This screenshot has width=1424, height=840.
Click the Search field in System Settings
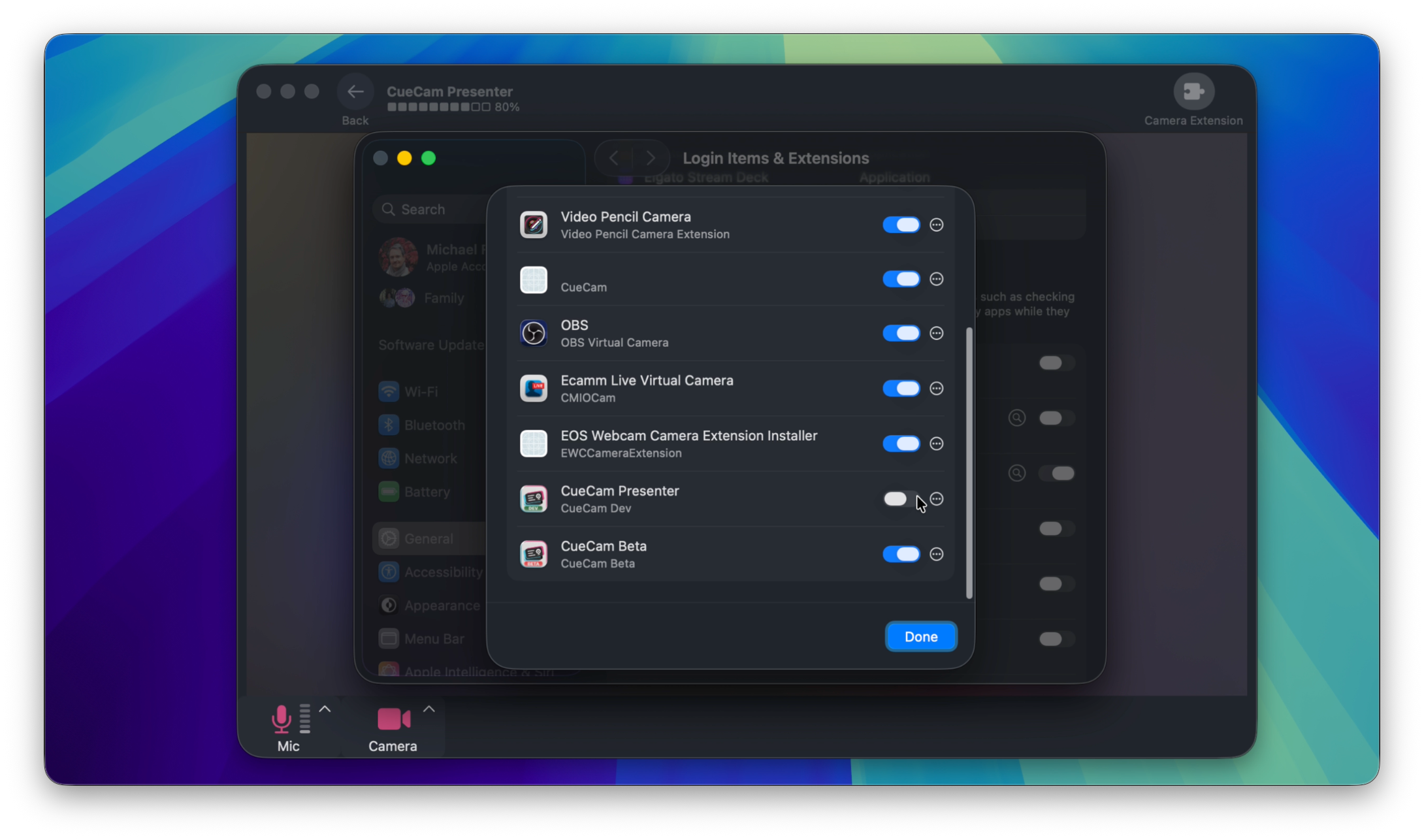tap(431, 209)
